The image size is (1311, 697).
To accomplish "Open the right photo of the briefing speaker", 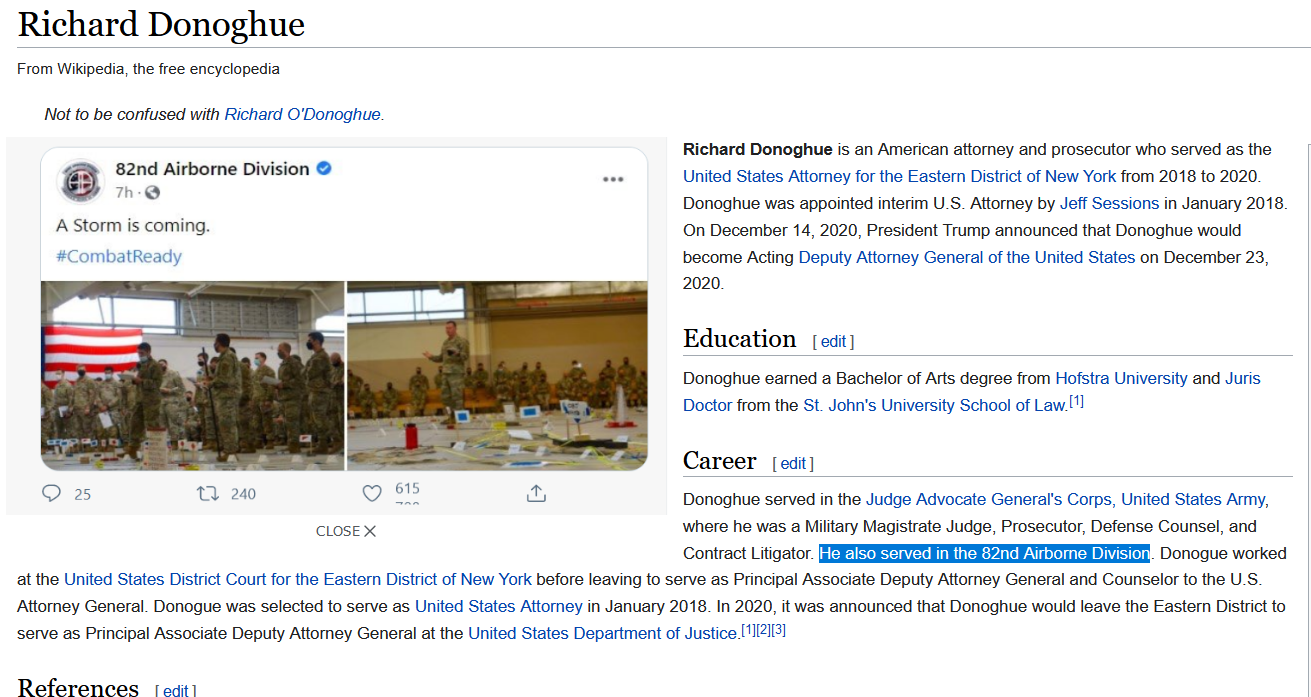I will click(x=497, y=375).
